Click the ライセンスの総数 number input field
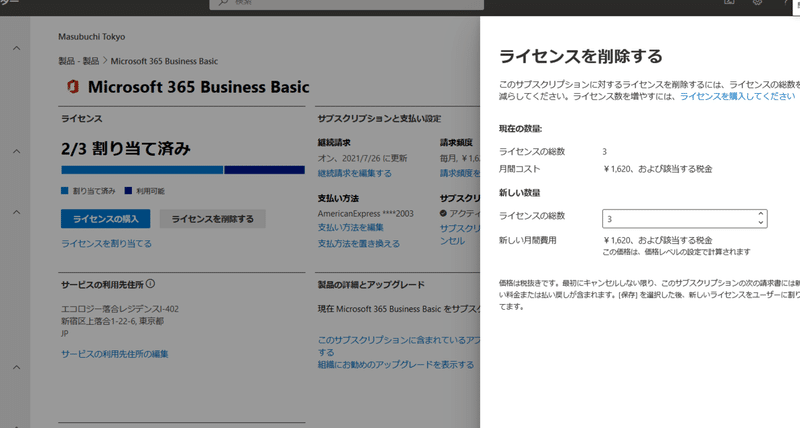Screen dimensions: 800x428 685,219
